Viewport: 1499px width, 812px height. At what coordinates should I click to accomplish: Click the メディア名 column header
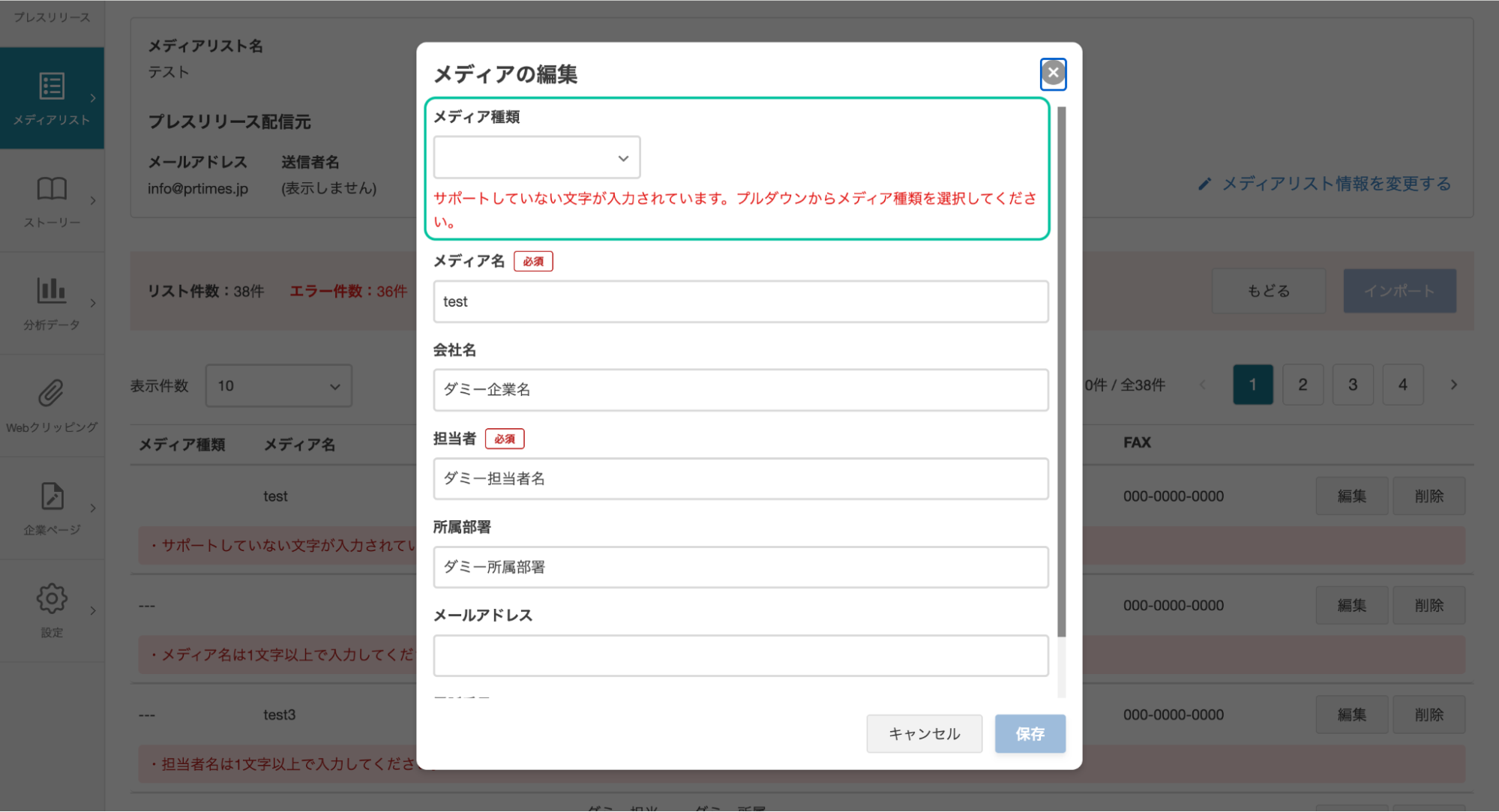(299, 445)
